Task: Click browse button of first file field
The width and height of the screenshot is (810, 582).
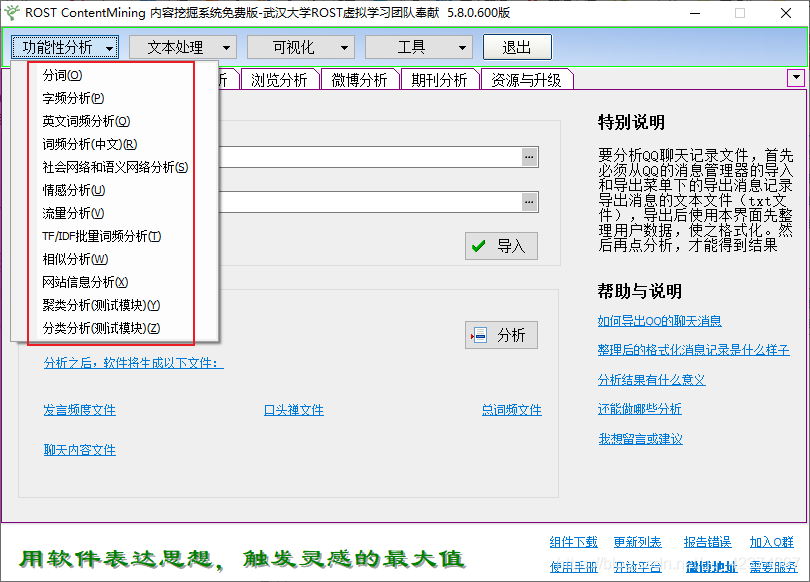Action: click(529, 157)
